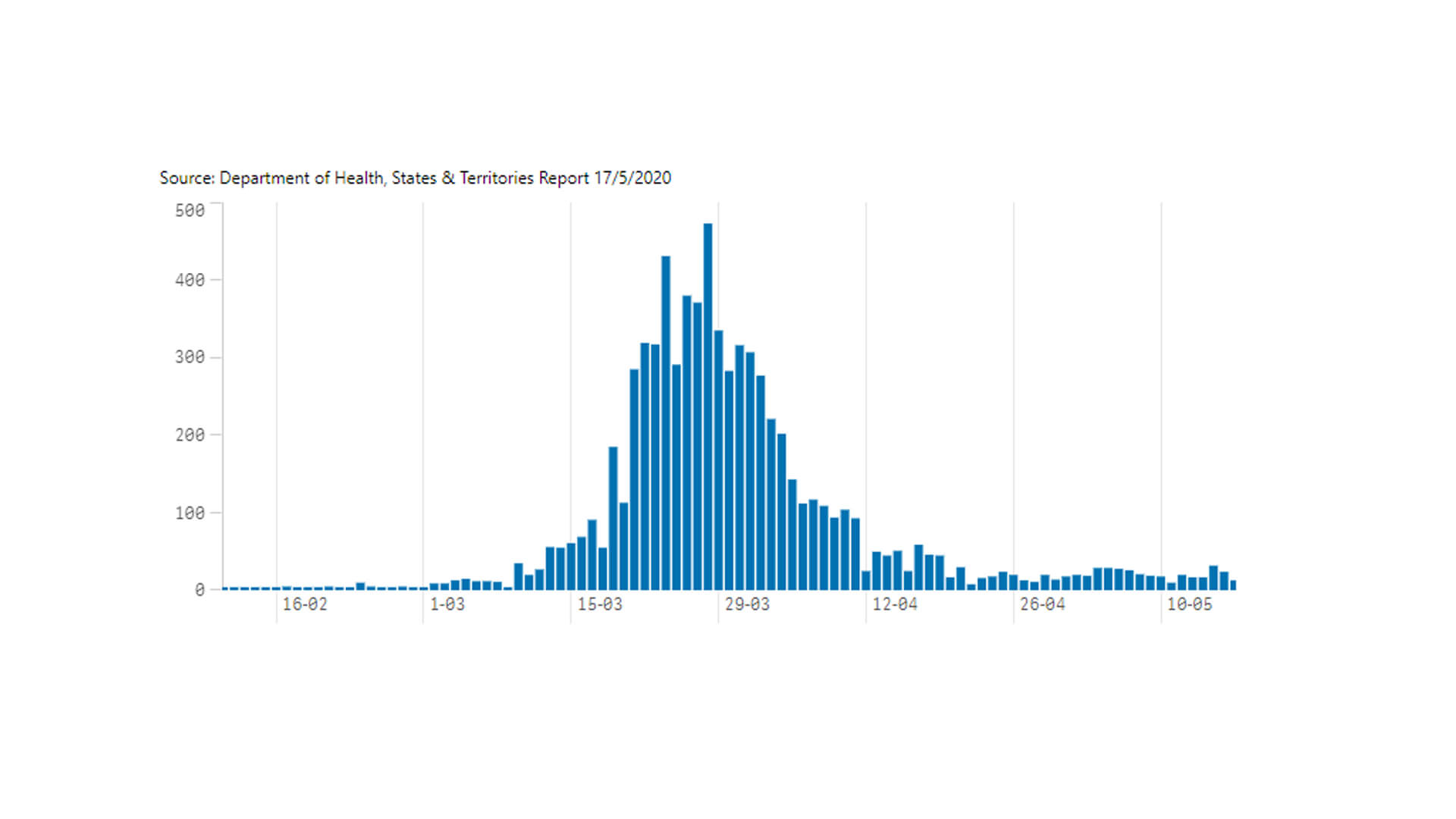Select the 1-03 date label

[x=447, y=604]
